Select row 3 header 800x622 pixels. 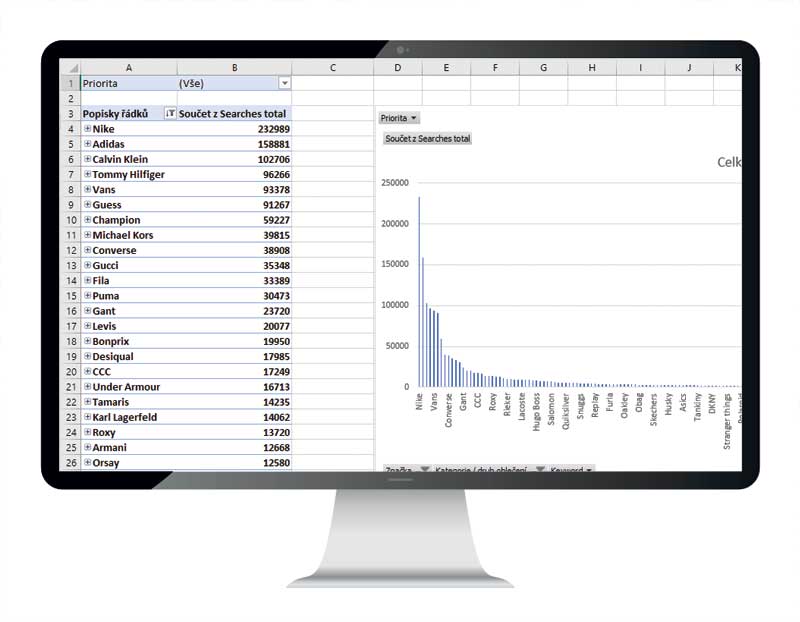point(70,114)
